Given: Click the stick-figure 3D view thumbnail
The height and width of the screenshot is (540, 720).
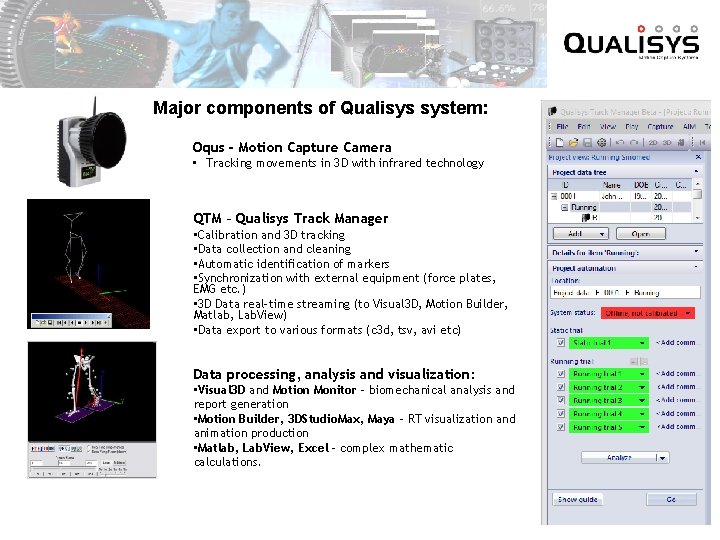Looking at the screenshot, I should click(89, 264).
